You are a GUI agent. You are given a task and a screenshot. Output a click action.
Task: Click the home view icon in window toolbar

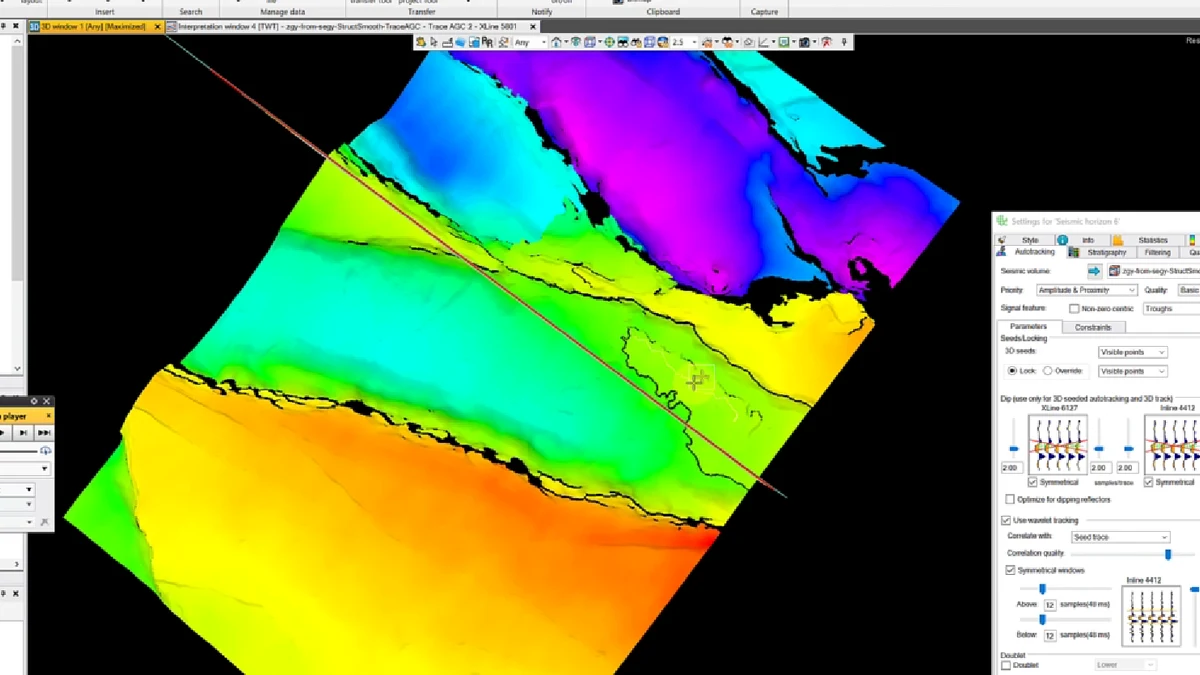(x=556, y=42)
